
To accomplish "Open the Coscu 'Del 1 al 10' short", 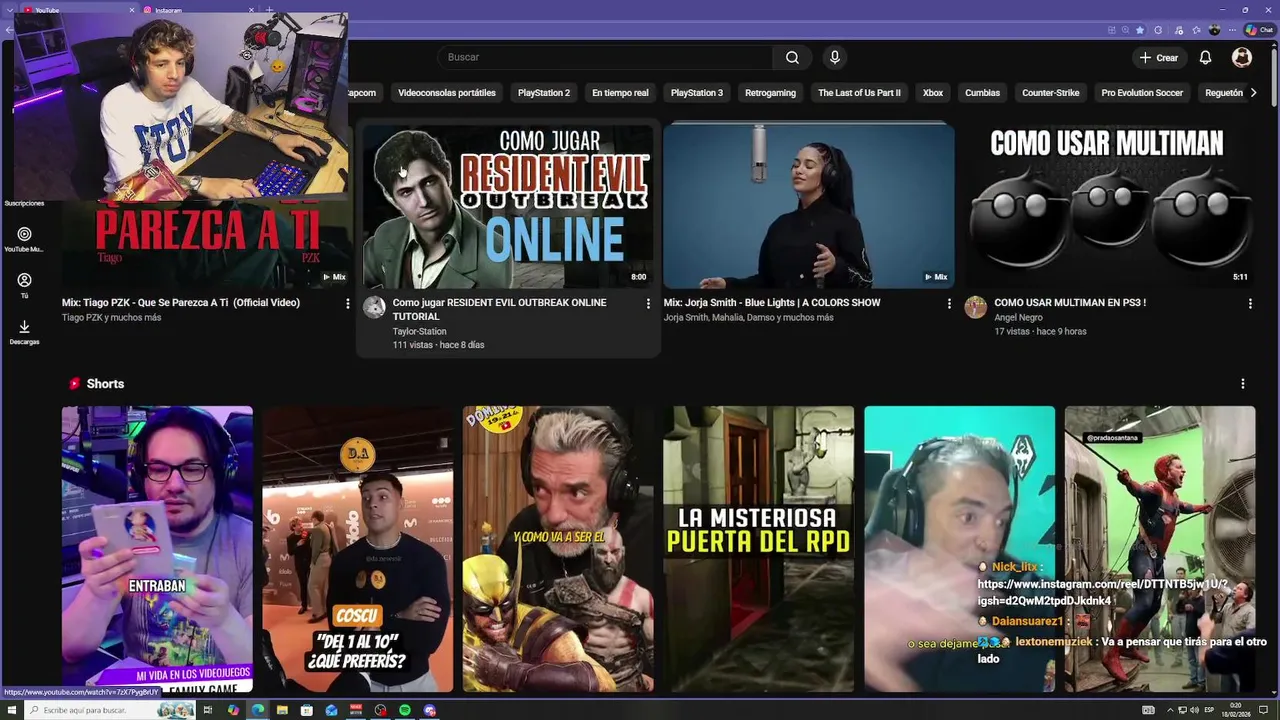I will pyautogui.click(x=358, y=549).
